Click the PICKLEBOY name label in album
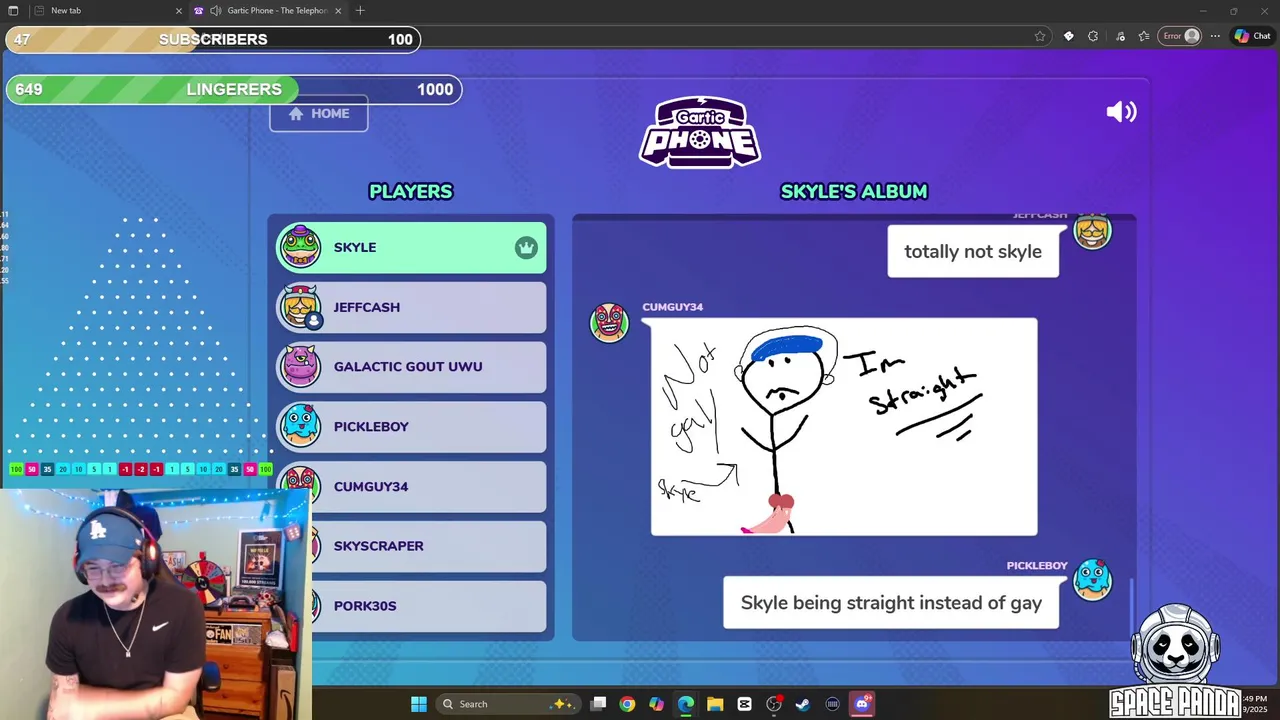Image resolution: width=1280 pixels, height=720 pixels. 1037,566
